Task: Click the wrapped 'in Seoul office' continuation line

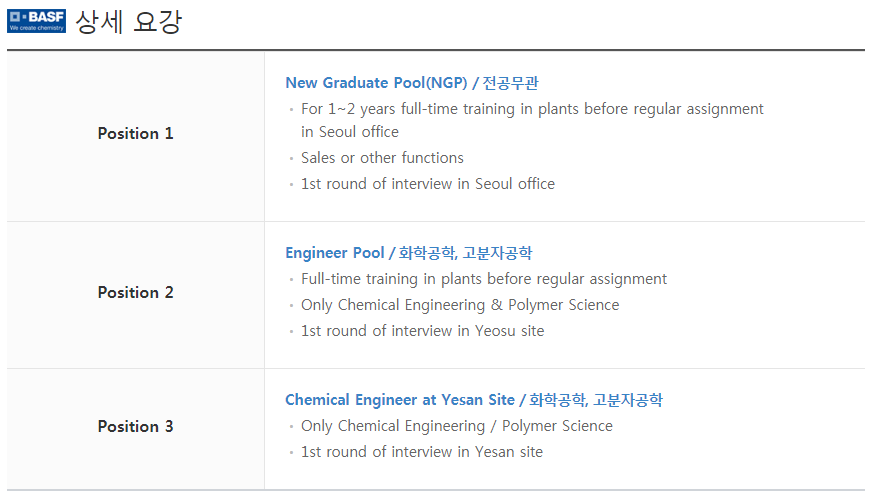Action: 349,132
